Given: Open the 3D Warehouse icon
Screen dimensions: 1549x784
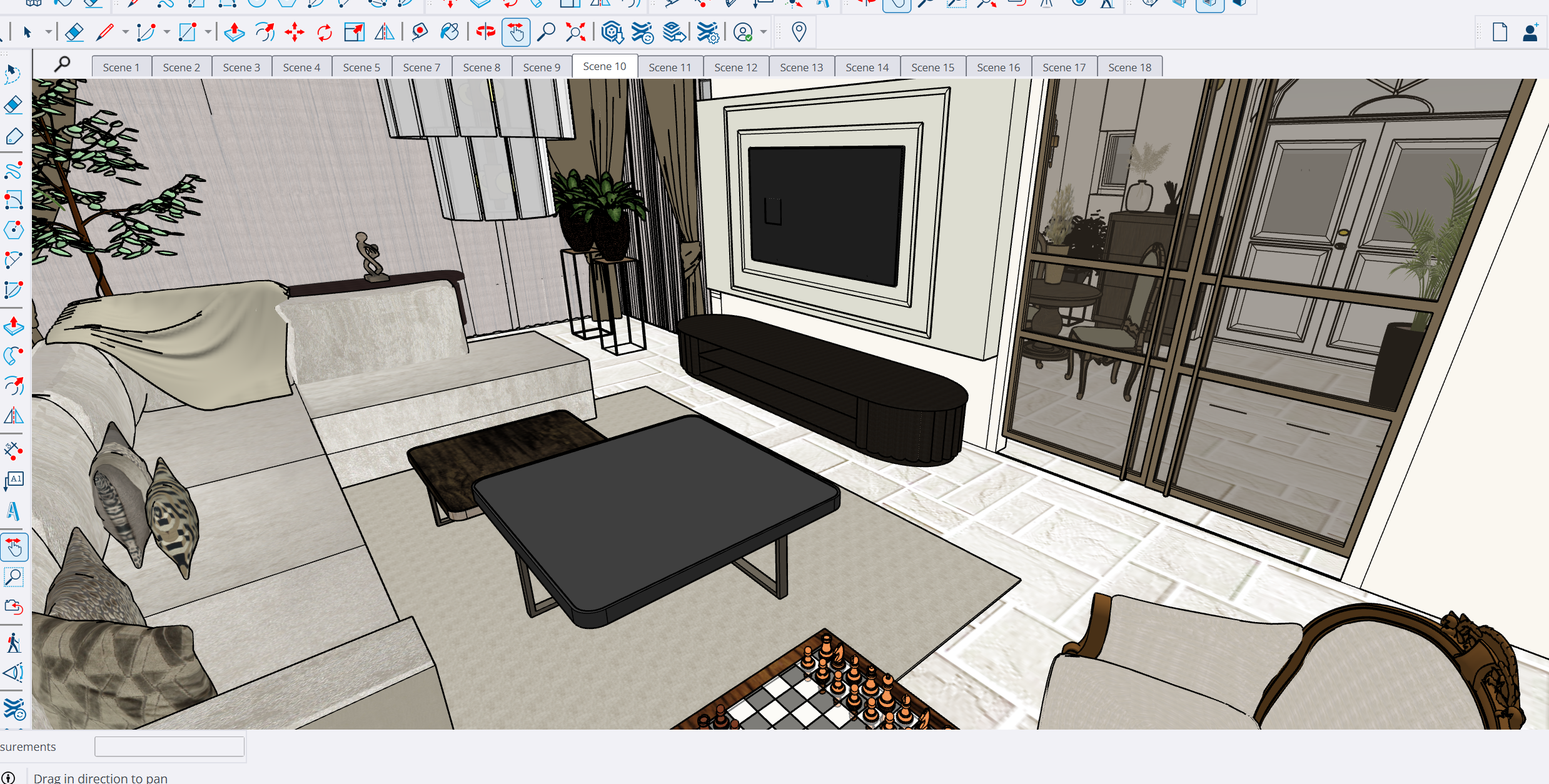Looking at the screenshot, I should (612, 32).
